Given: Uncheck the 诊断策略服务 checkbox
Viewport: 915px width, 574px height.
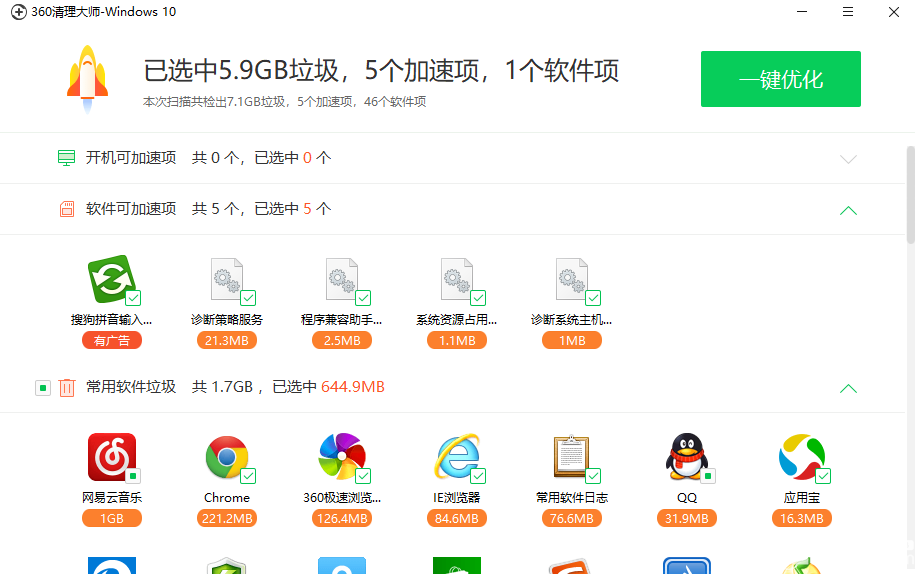Looking at the screenshot, I should point(248,298).
